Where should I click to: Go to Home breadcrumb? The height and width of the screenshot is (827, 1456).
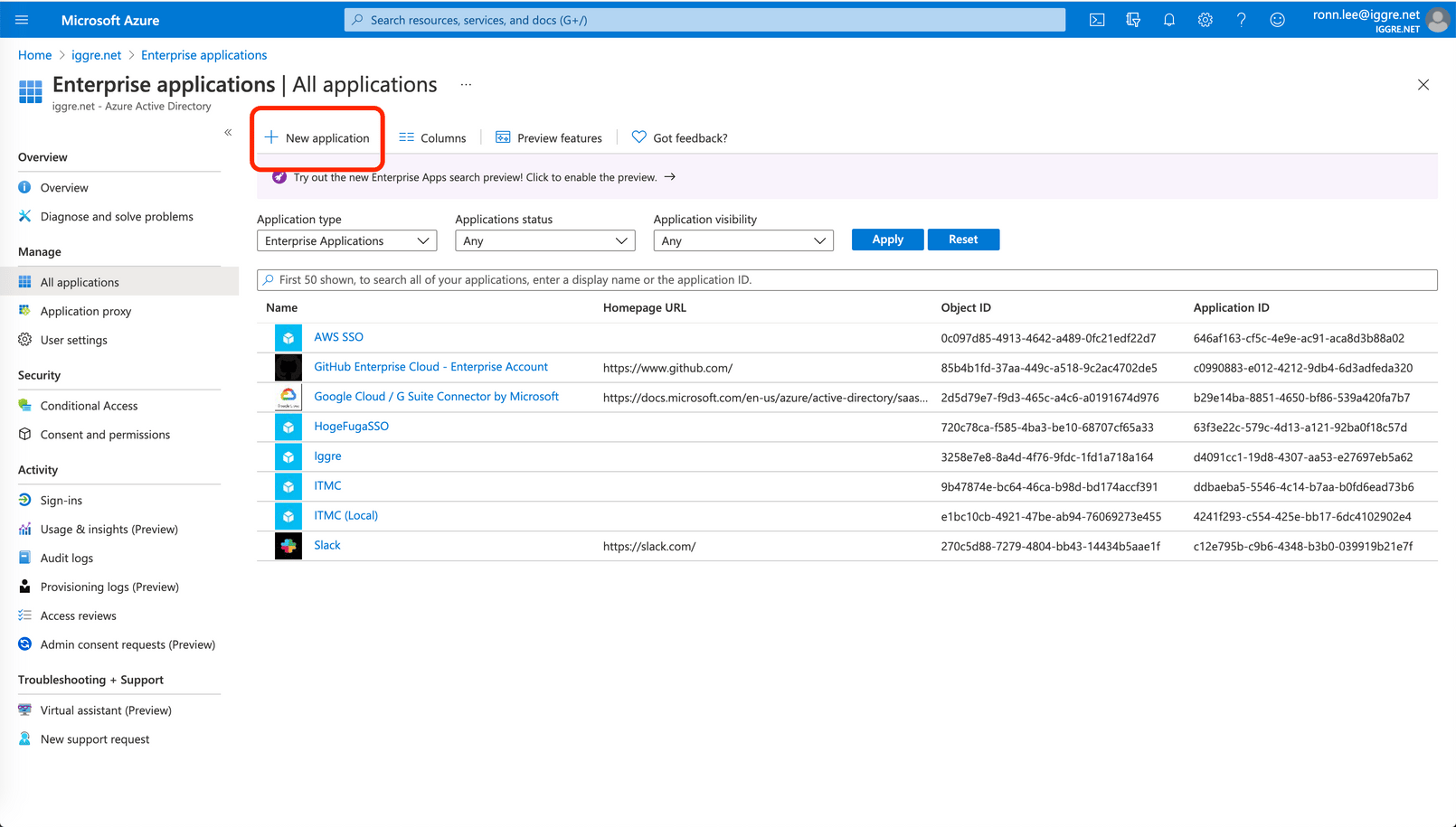[35, 55]
